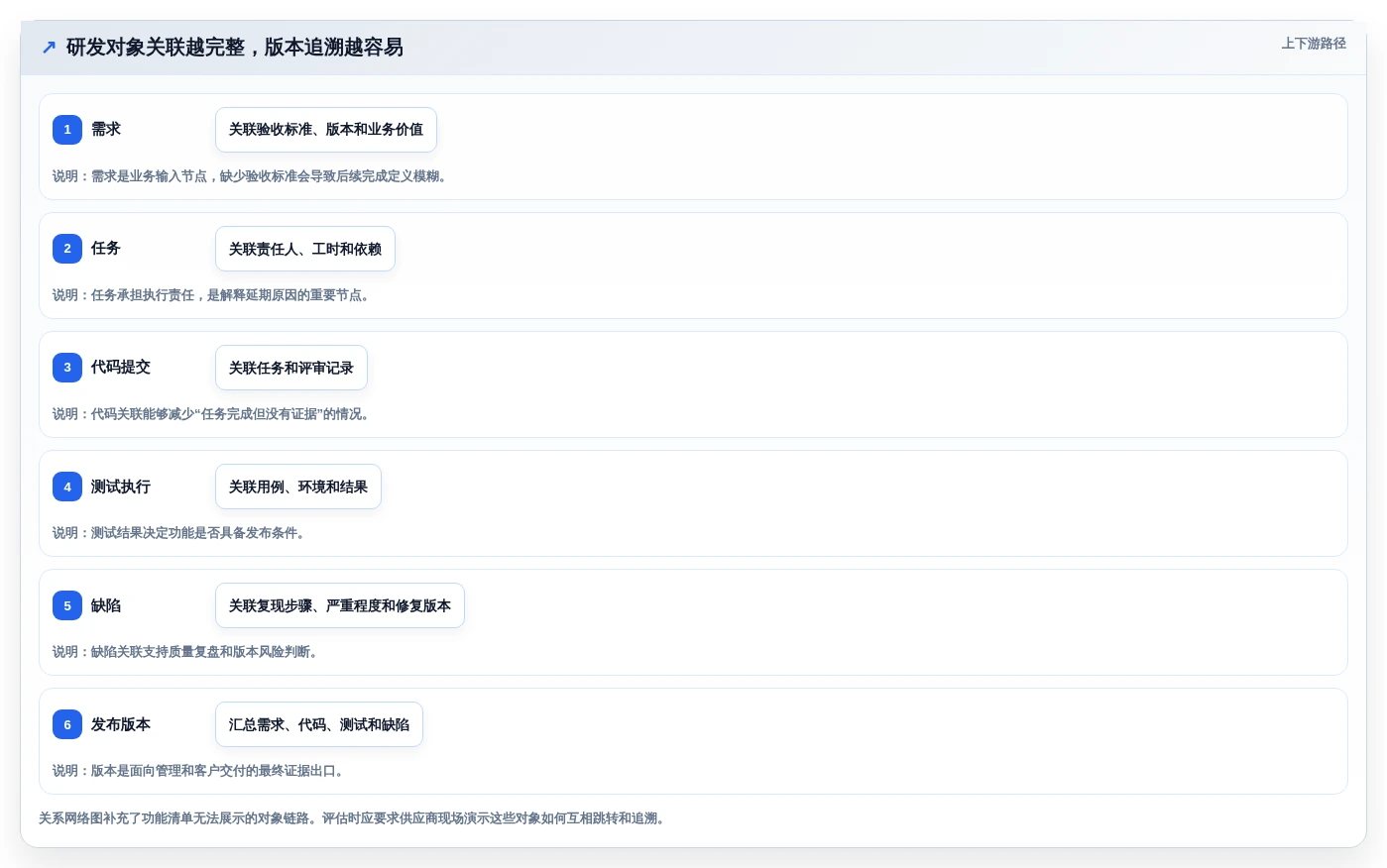Select the step 6 badge for 发布版本

[x=67, y=724]
